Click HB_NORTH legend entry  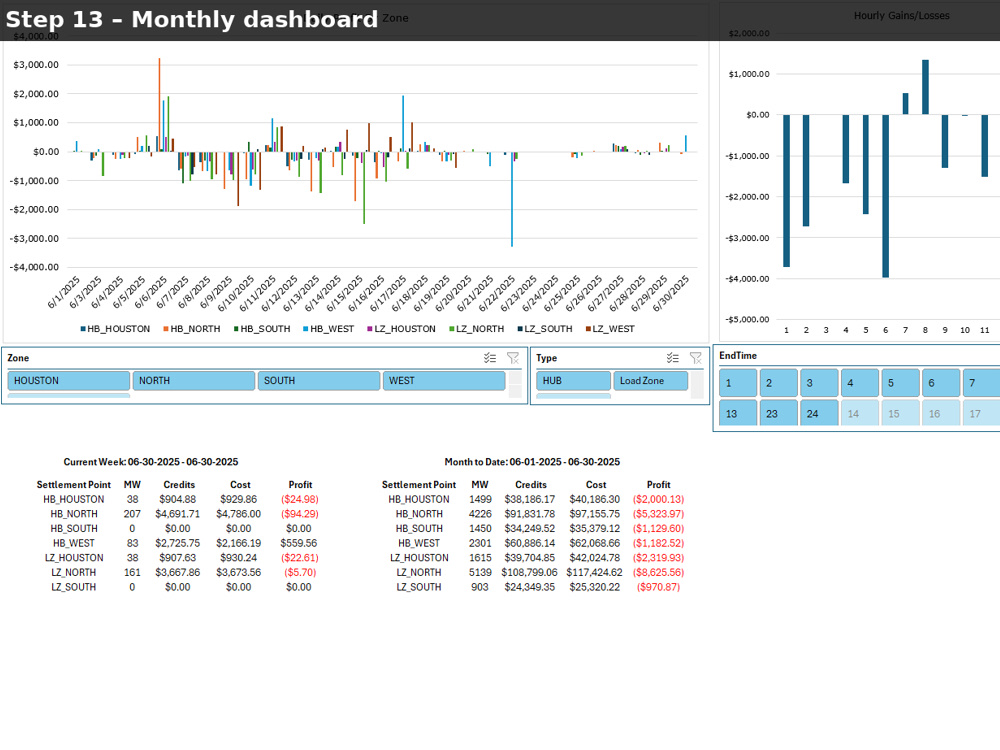coord(192,329)
